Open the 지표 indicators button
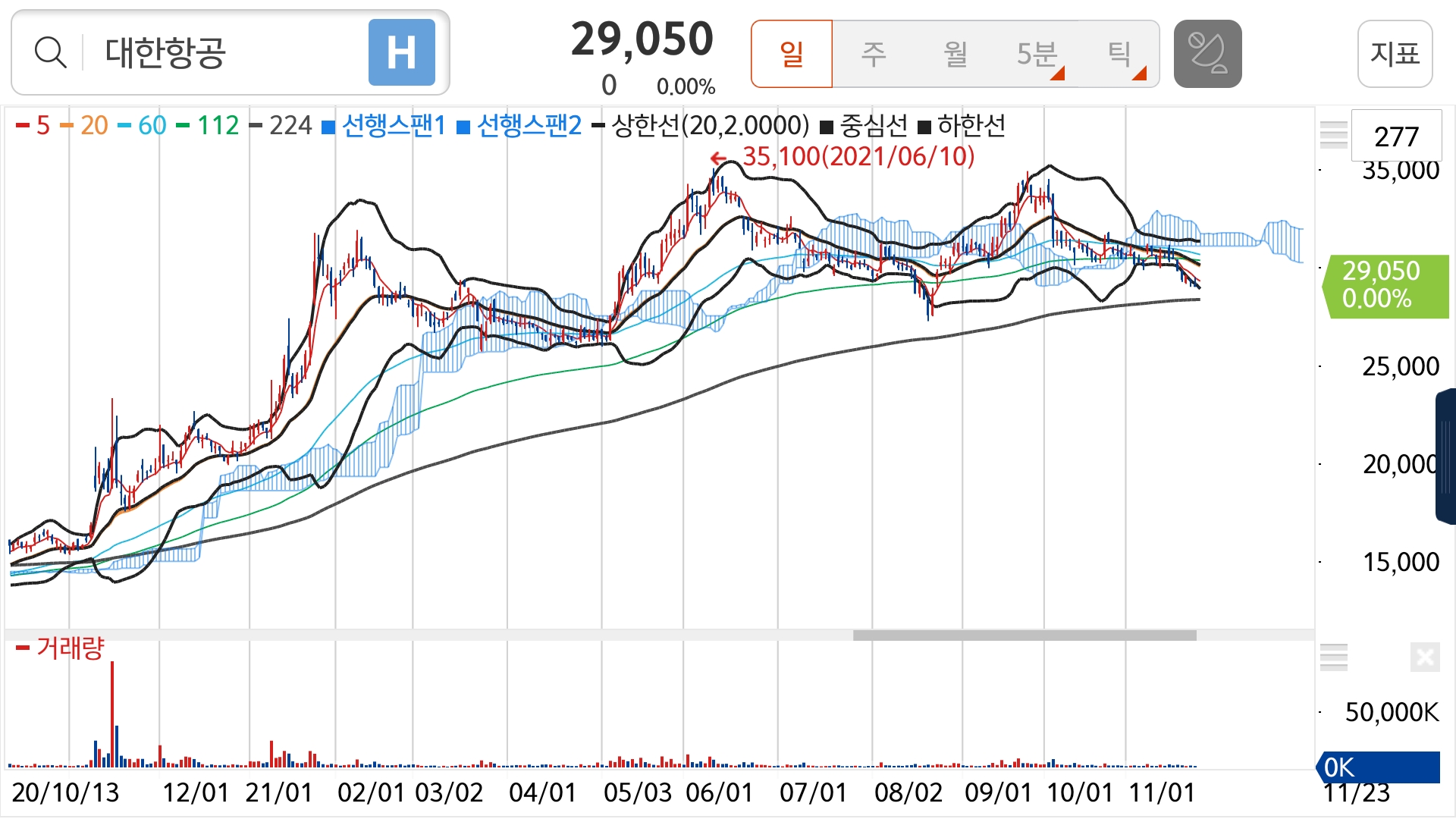The width and height of the screenshot is (1456, 819). [x=1395, y=54]
